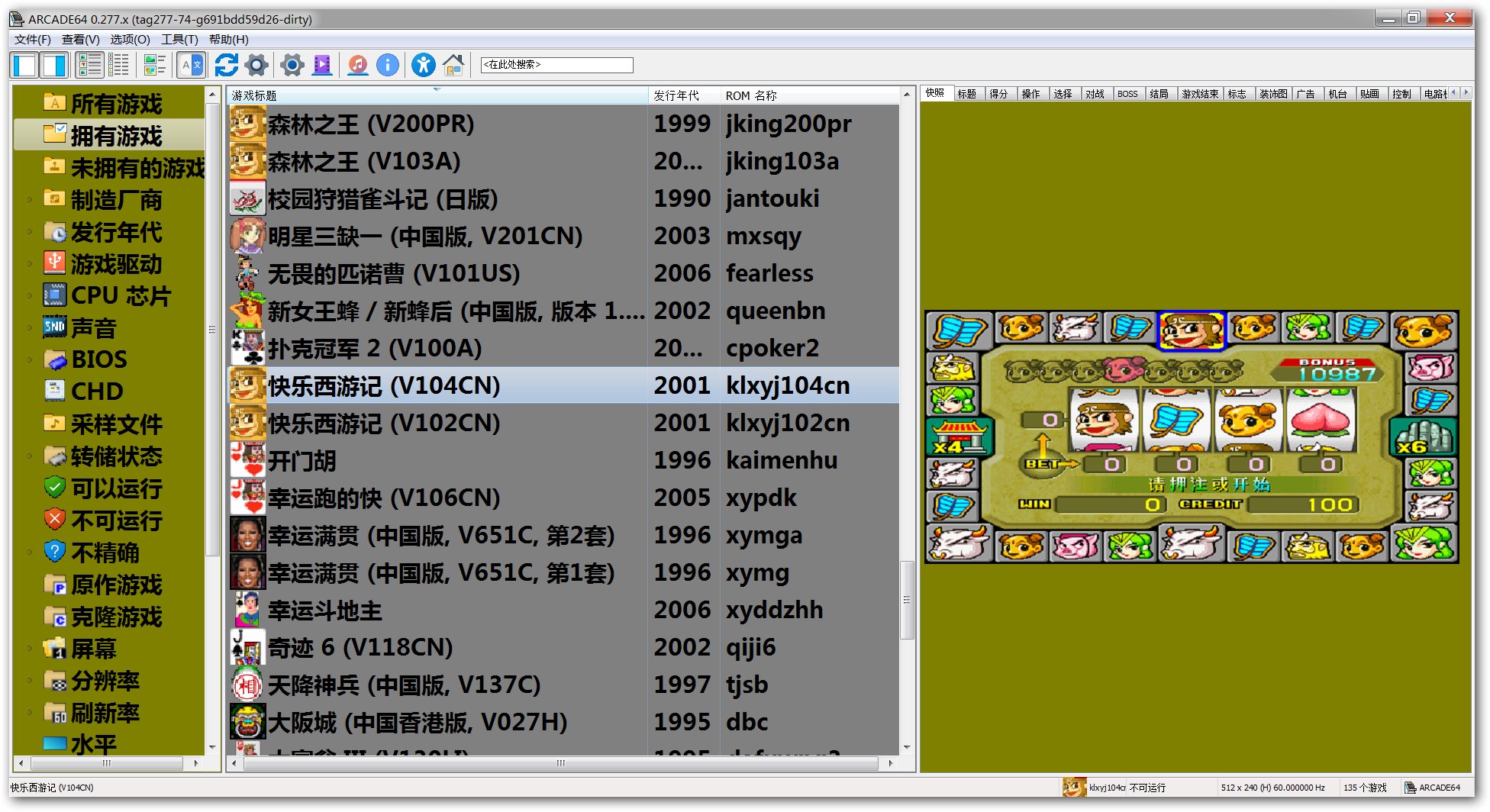Click the 刷新率 folder icon
The height and width of the screenshot is (812, 1490).
(x=55, y=713)
